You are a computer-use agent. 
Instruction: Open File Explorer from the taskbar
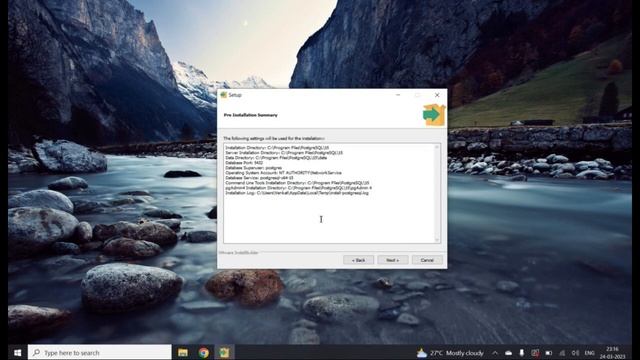click(183, 353)
